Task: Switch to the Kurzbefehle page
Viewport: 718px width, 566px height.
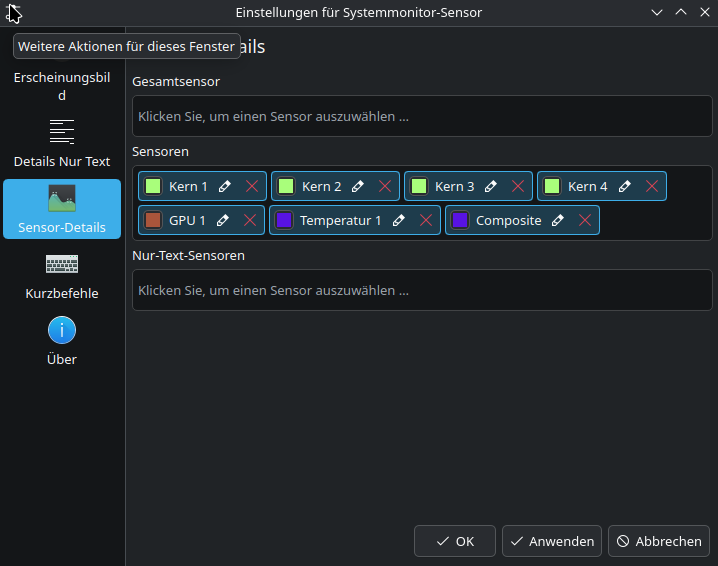Action: (62, 275)
